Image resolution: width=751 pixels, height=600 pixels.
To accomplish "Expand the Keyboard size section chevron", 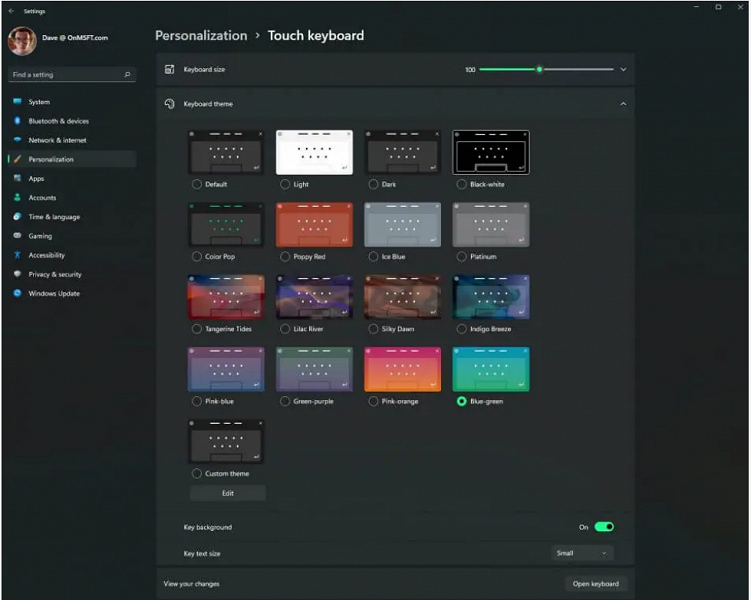I will [623, 70].
